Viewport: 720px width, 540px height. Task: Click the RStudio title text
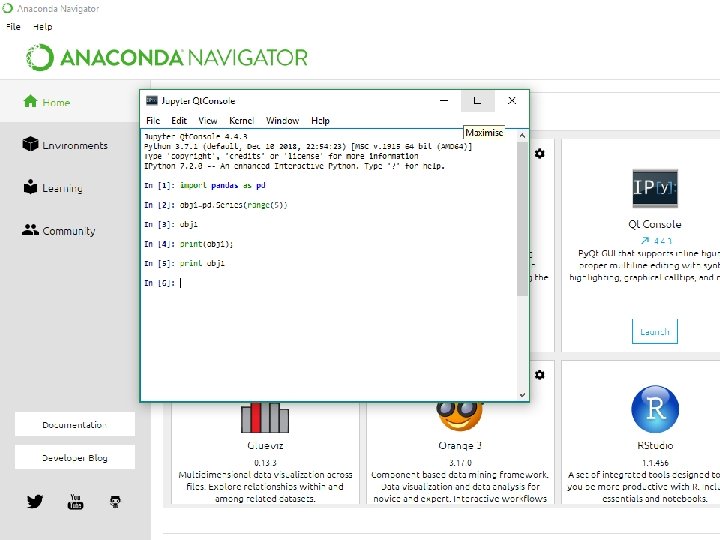point(655,445)
